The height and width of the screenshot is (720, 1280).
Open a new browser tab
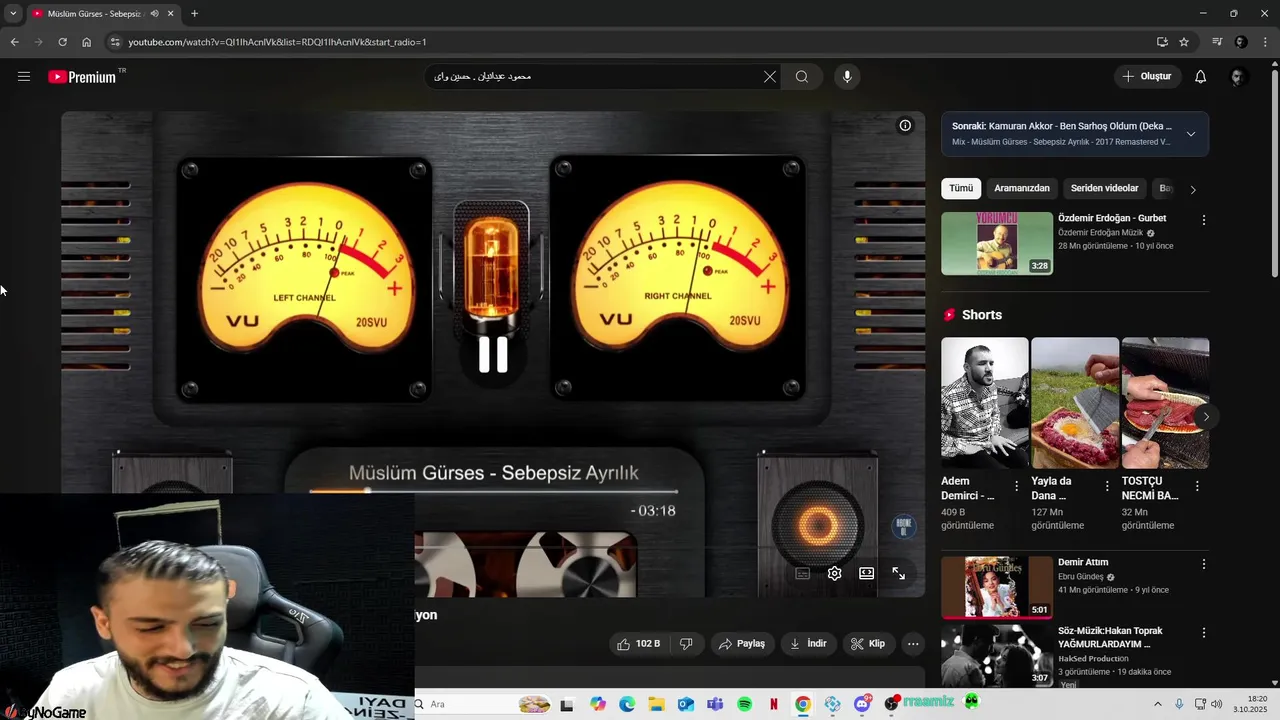click(194, 14)
